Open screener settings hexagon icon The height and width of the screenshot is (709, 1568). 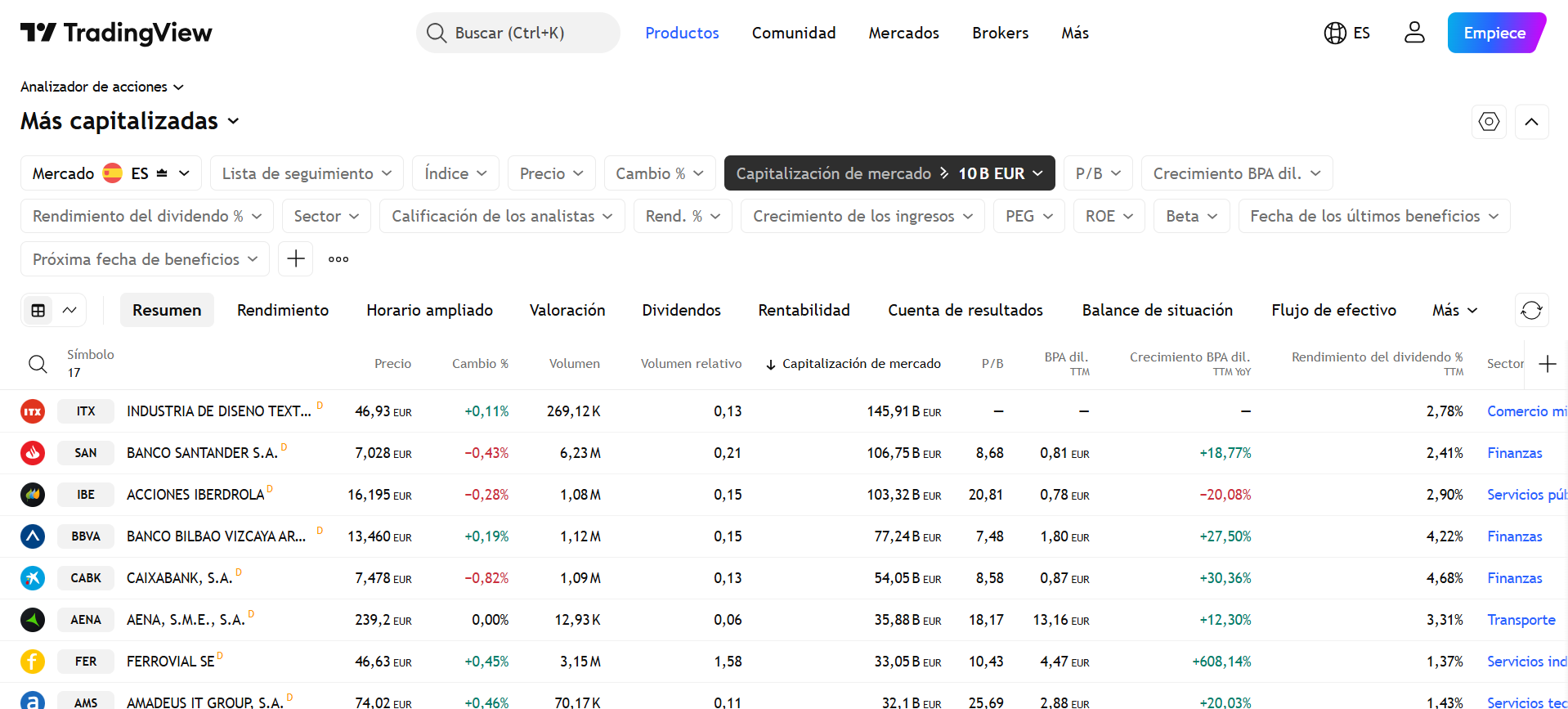(x=1489, y=122)
